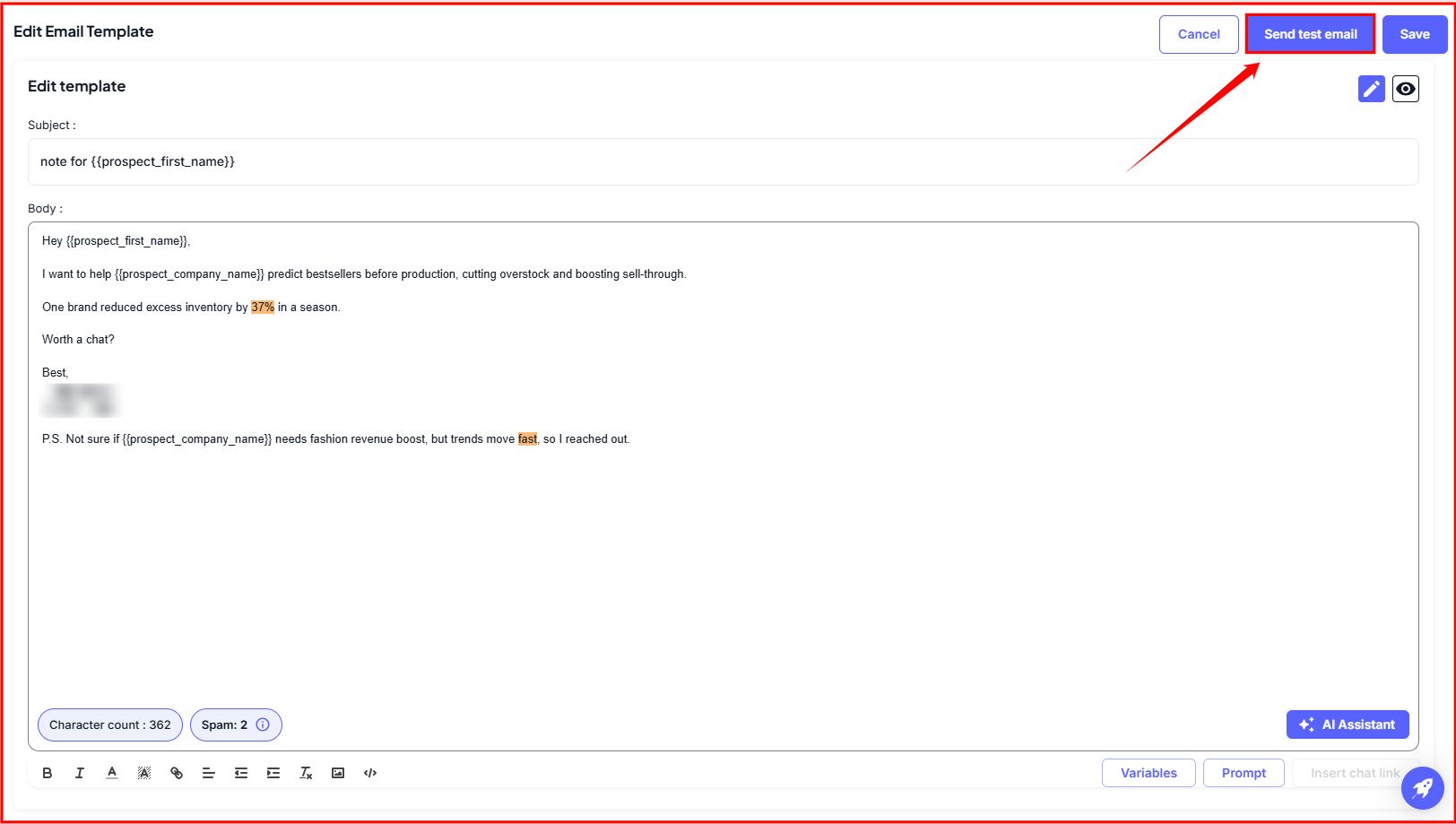The image size is (1456, 824).
Task: Click the insert link icon
Action: click(177, 773)
